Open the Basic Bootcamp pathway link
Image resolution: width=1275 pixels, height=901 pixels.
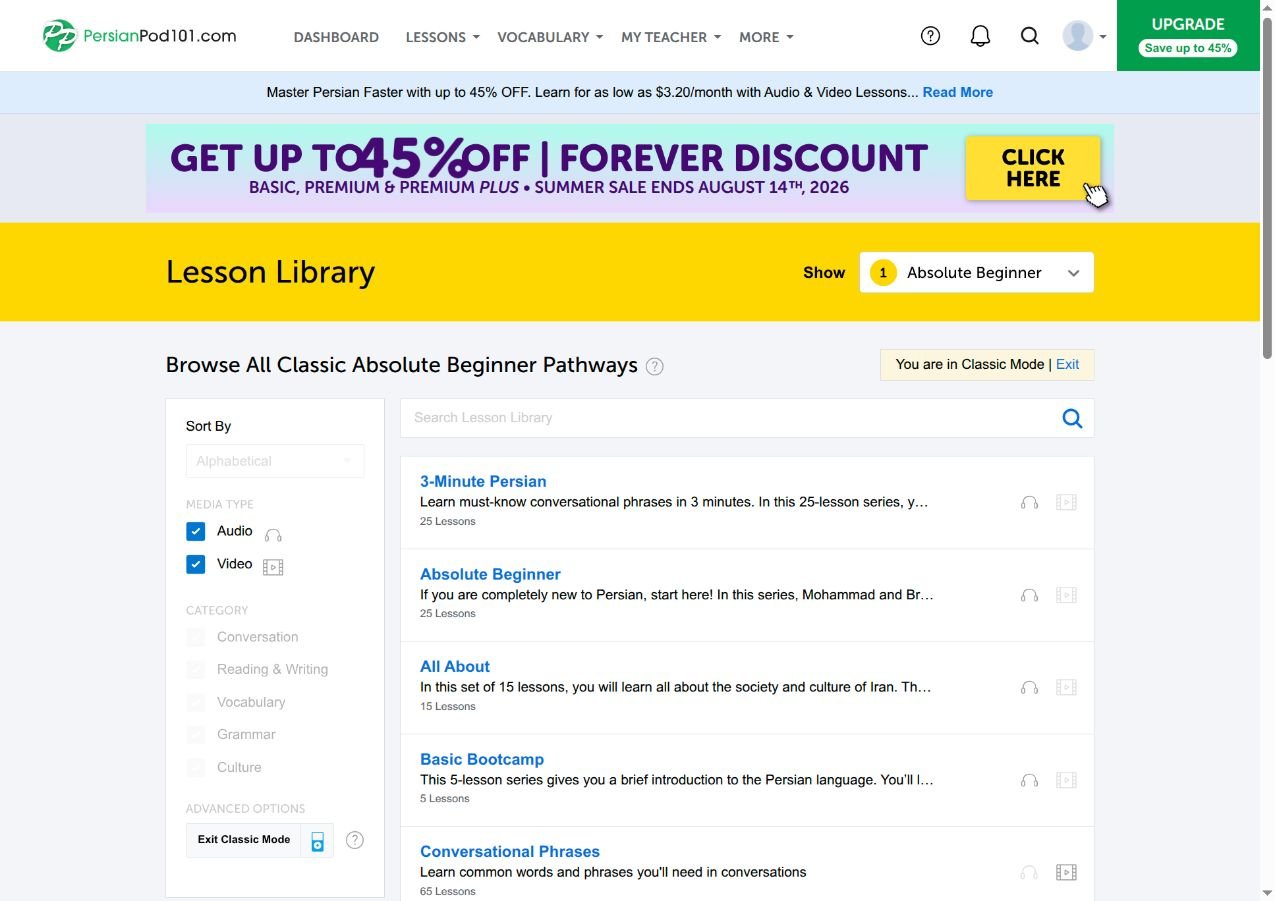482,759
